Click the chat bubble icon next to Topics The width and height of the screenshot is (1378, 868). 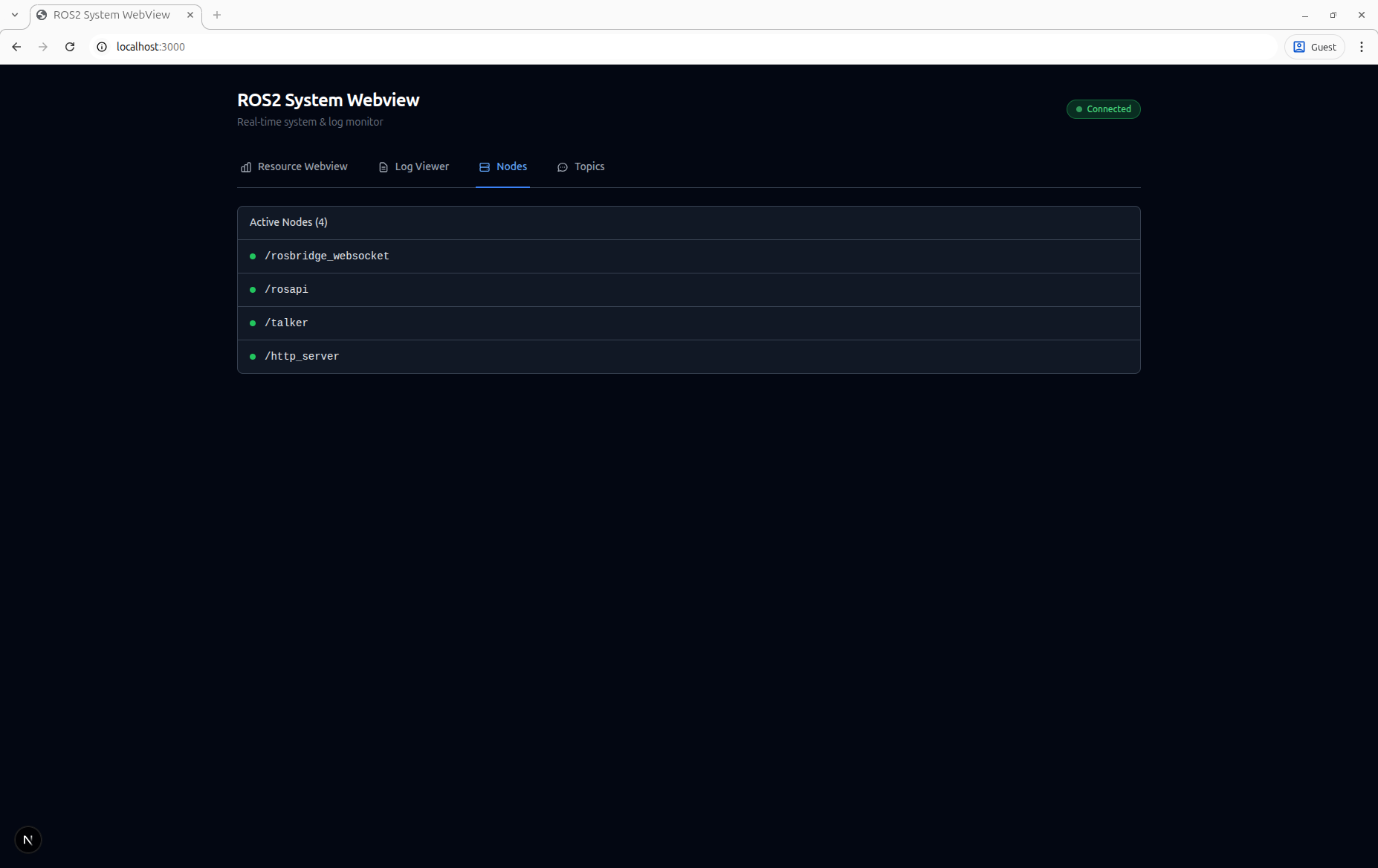[x=563, y=167]
